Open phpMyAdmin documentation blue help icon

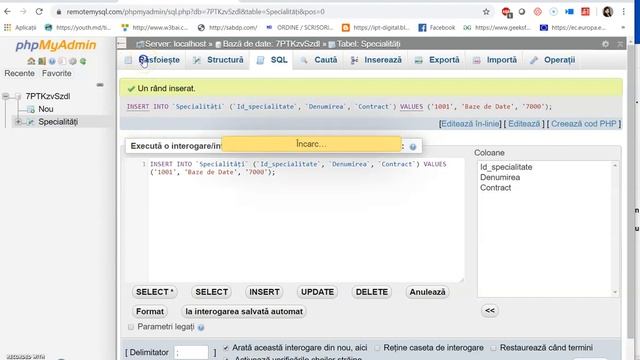tap(52, 61)
